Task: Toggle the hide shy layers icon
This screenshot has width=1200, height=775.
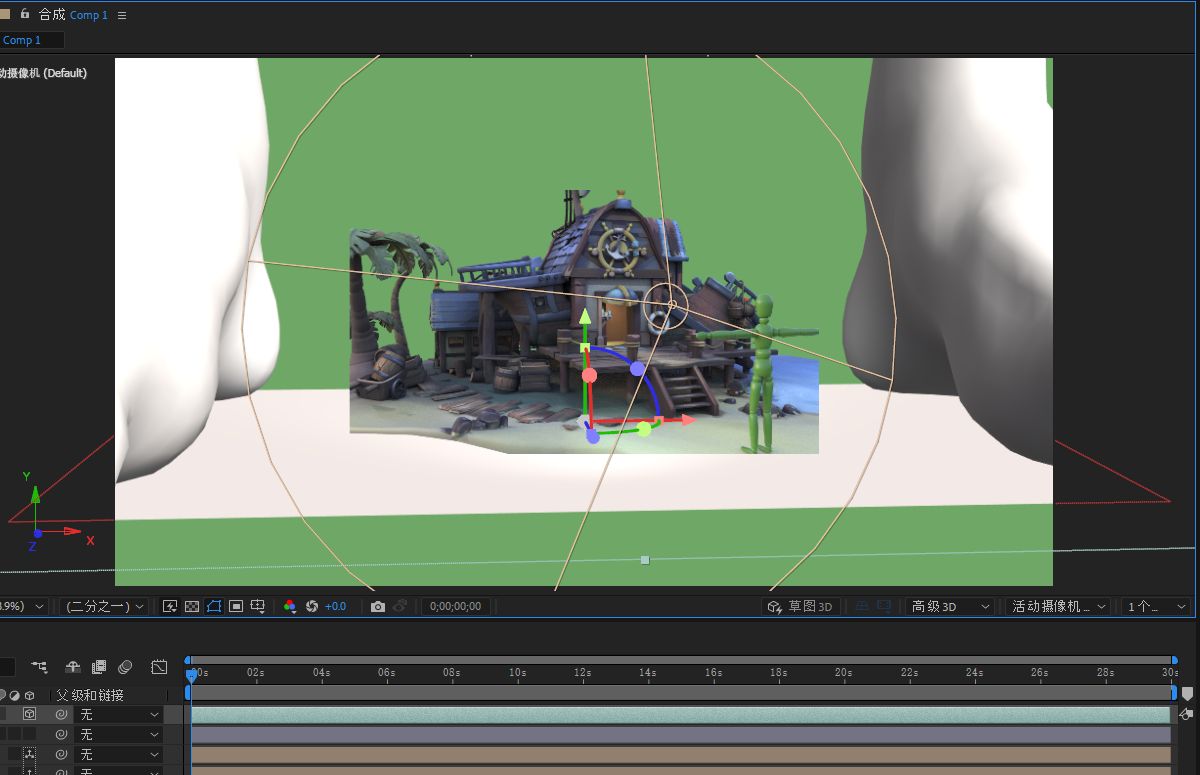Action: [72, 667]
